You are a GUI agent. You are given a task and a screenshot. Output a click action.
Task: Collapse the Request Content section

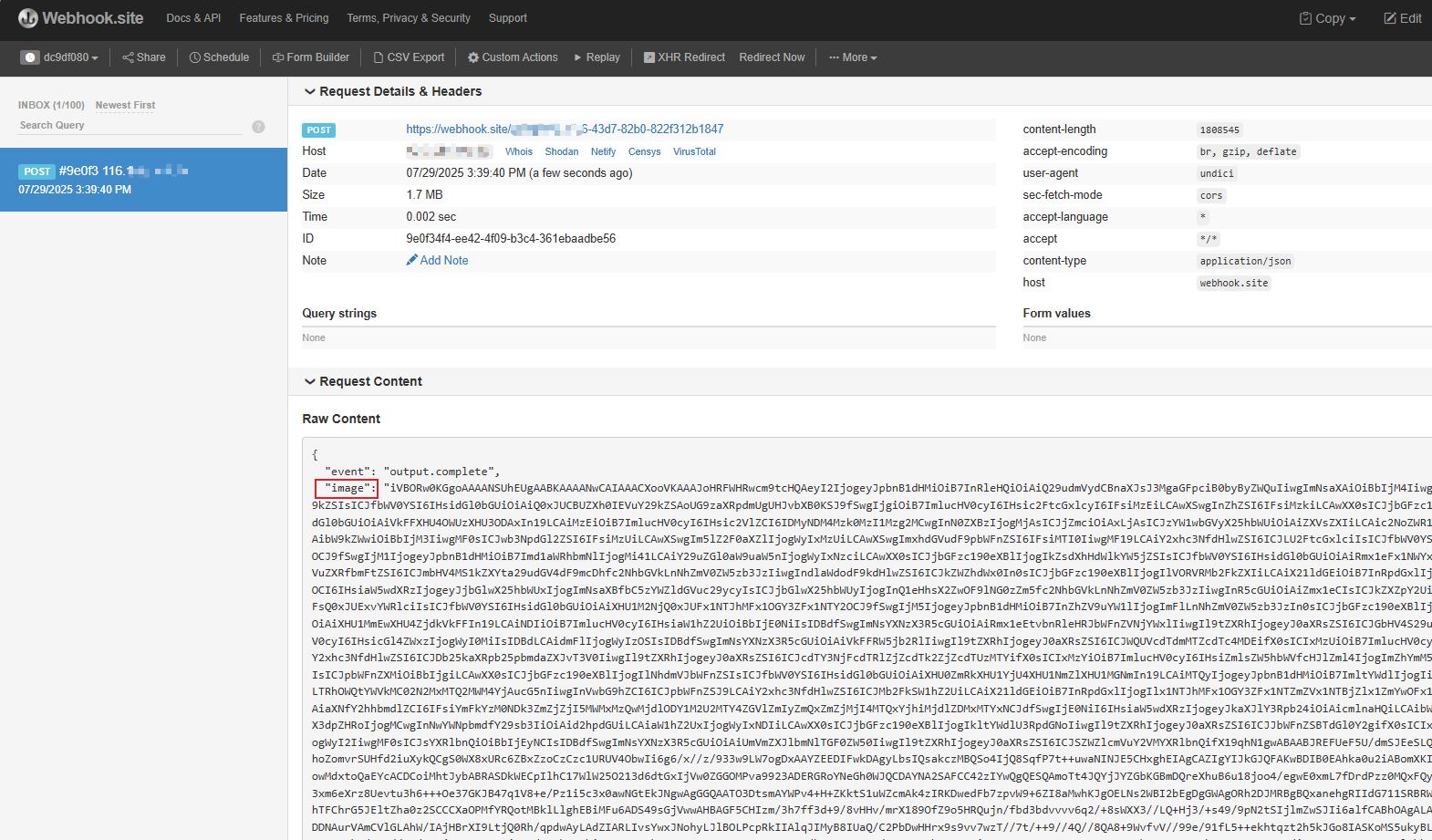click(x=310, y=381)
